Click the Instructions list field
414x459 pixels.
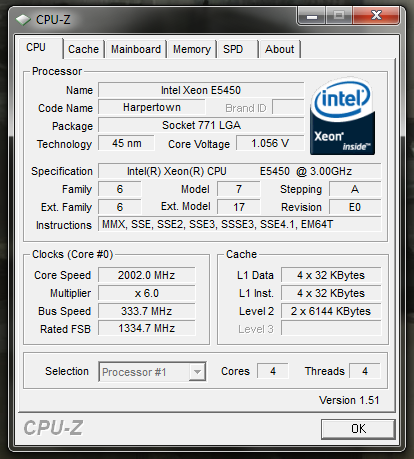point(240,224)
